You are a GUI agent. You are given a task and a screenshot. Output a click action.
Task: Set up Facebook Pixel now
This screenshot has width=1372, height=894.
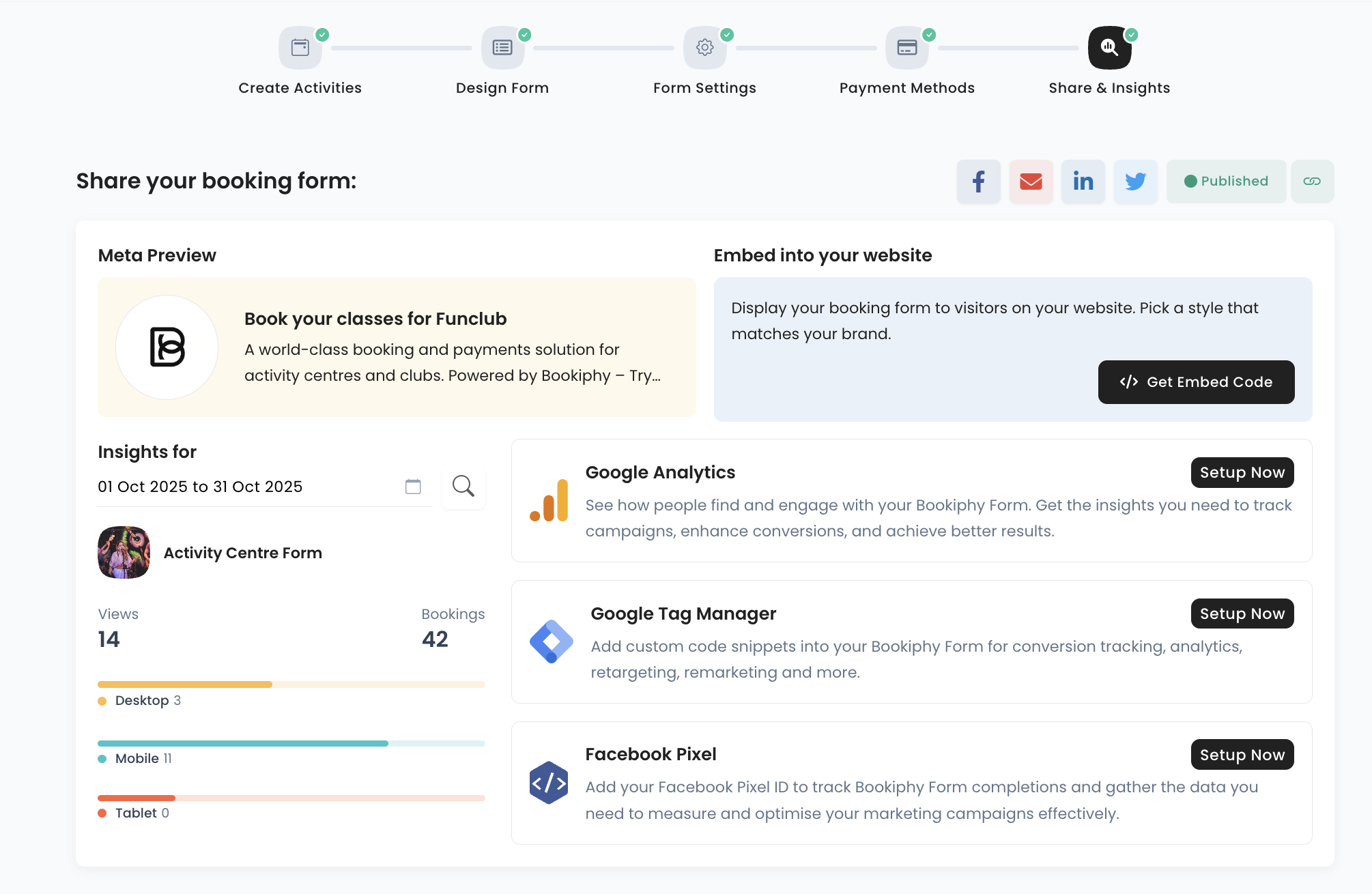coord(1242,755)
